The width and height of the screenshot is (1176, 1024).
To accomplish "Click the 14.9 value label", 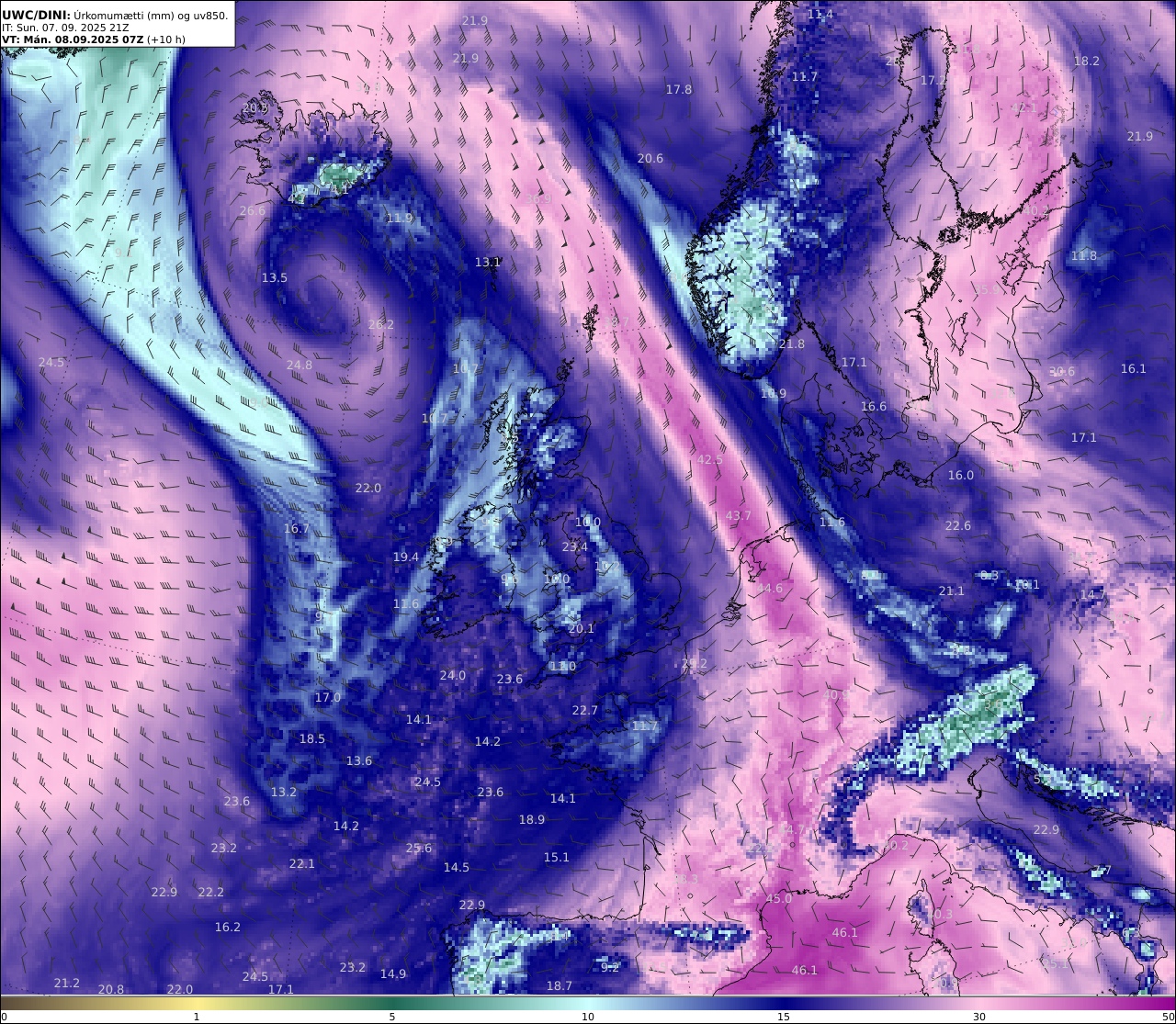I will coord(393,973).
